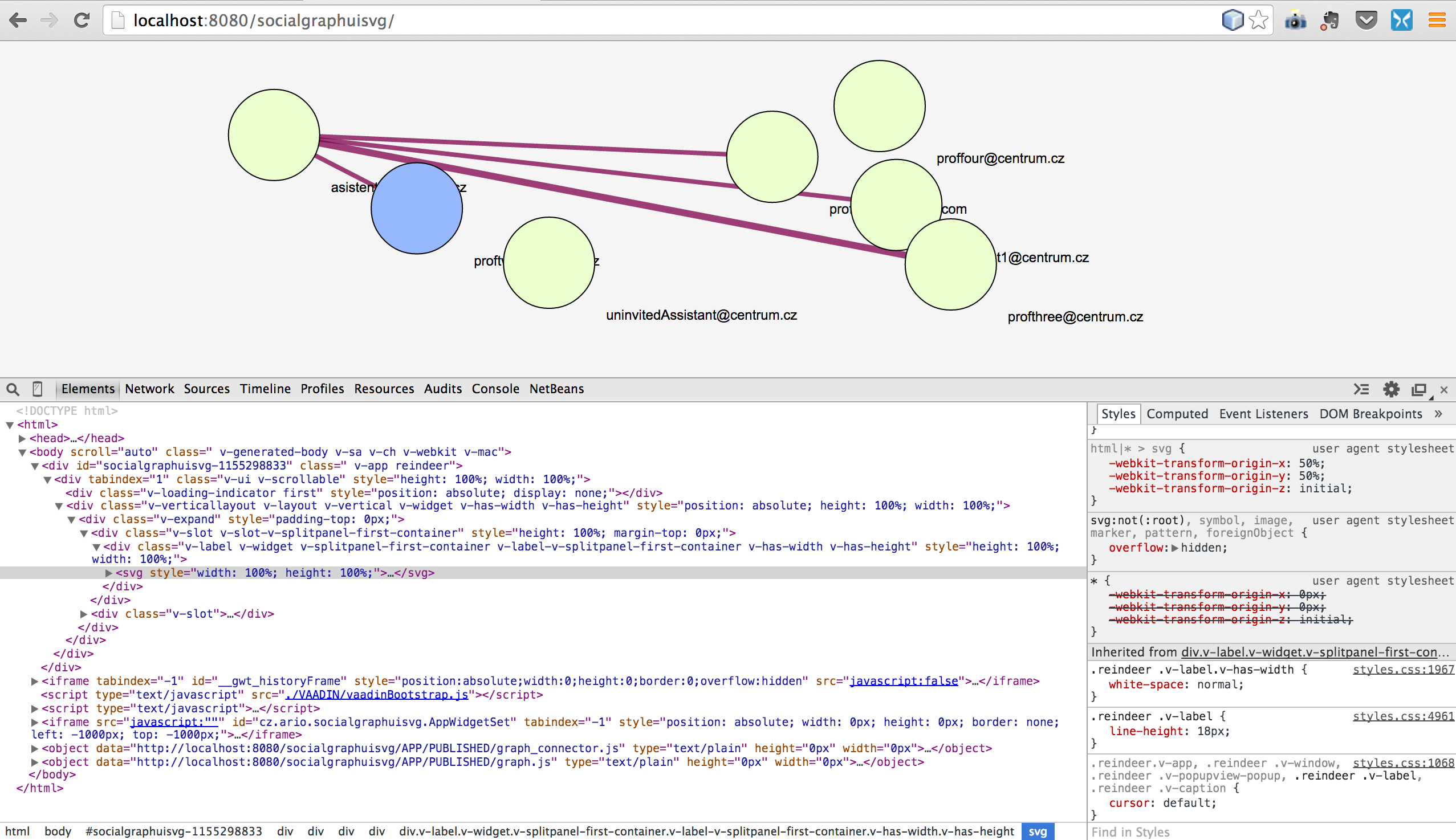Switch to the Network tab
This screenshot has width=1456, height=840.
point(149,389)
